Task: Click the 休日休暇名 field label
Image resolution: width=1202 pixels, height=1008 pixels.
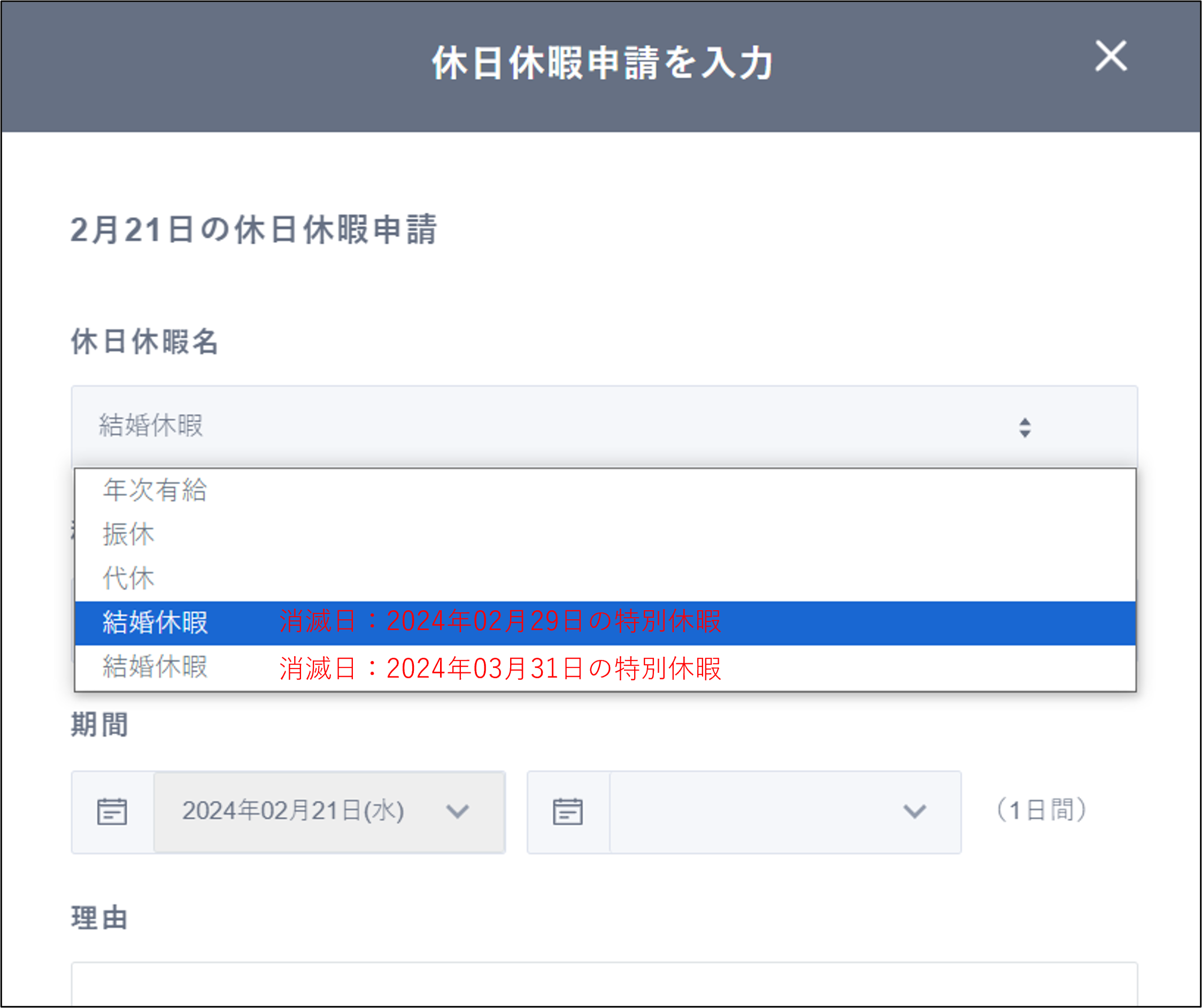Action: [x=144, y=342]
